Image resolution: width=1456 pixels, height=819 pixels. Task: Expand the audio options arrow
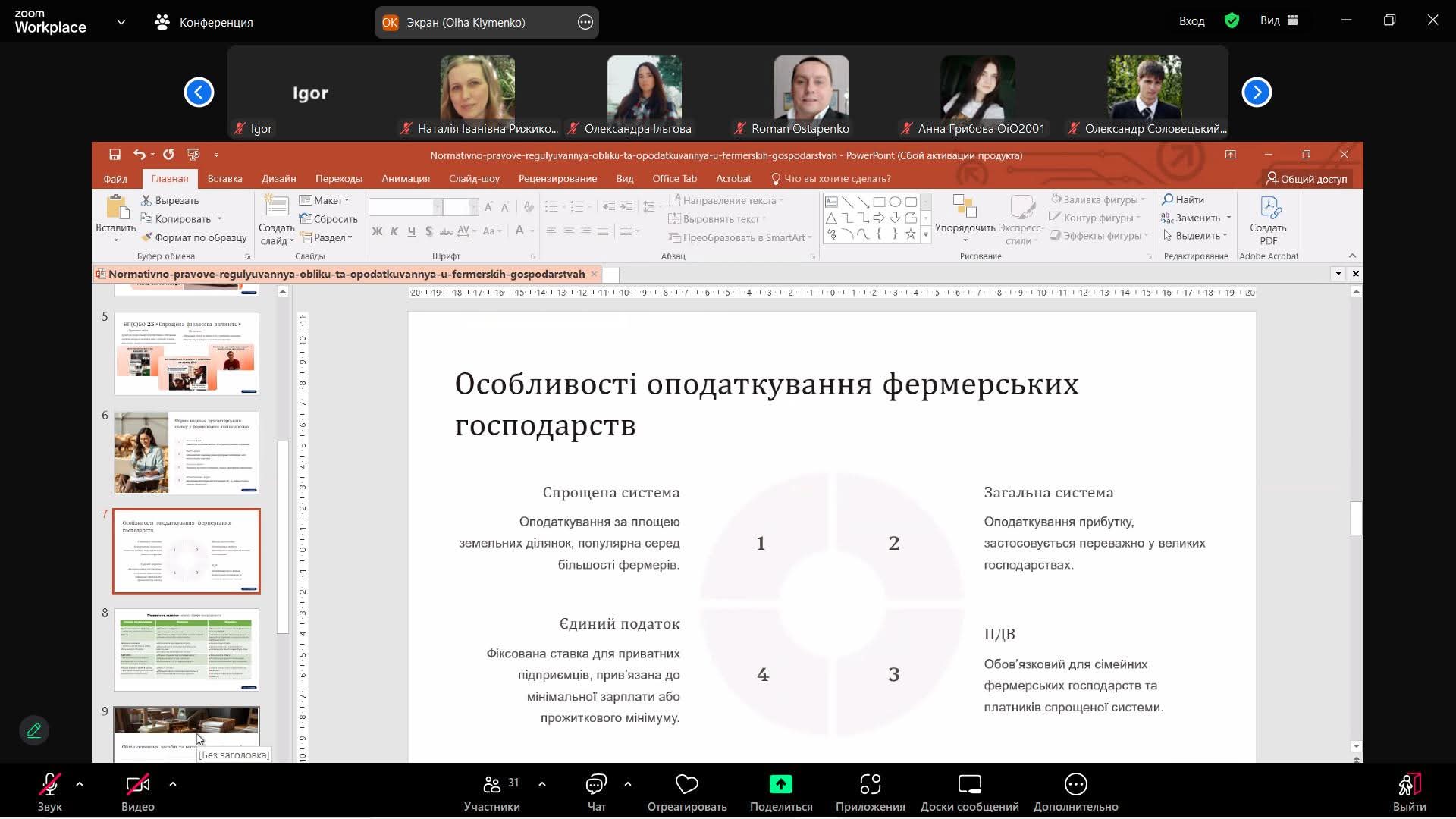[x=80, y=784]
